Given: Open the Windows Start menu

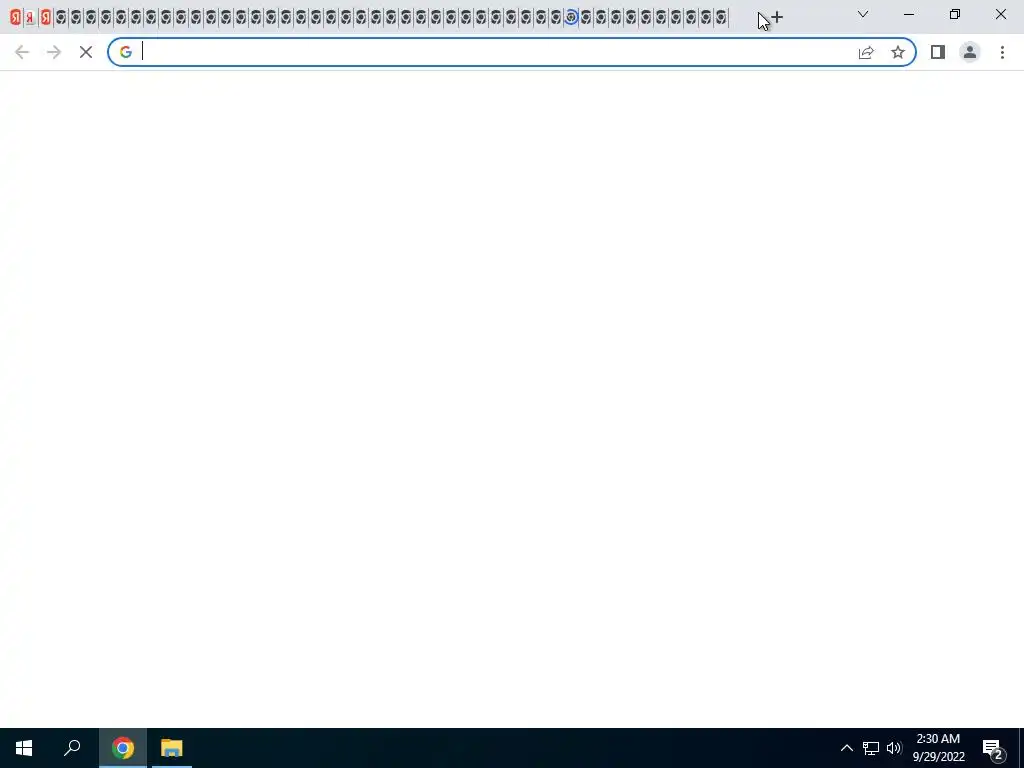Looking at the screenshot, I should coord(24,748).
